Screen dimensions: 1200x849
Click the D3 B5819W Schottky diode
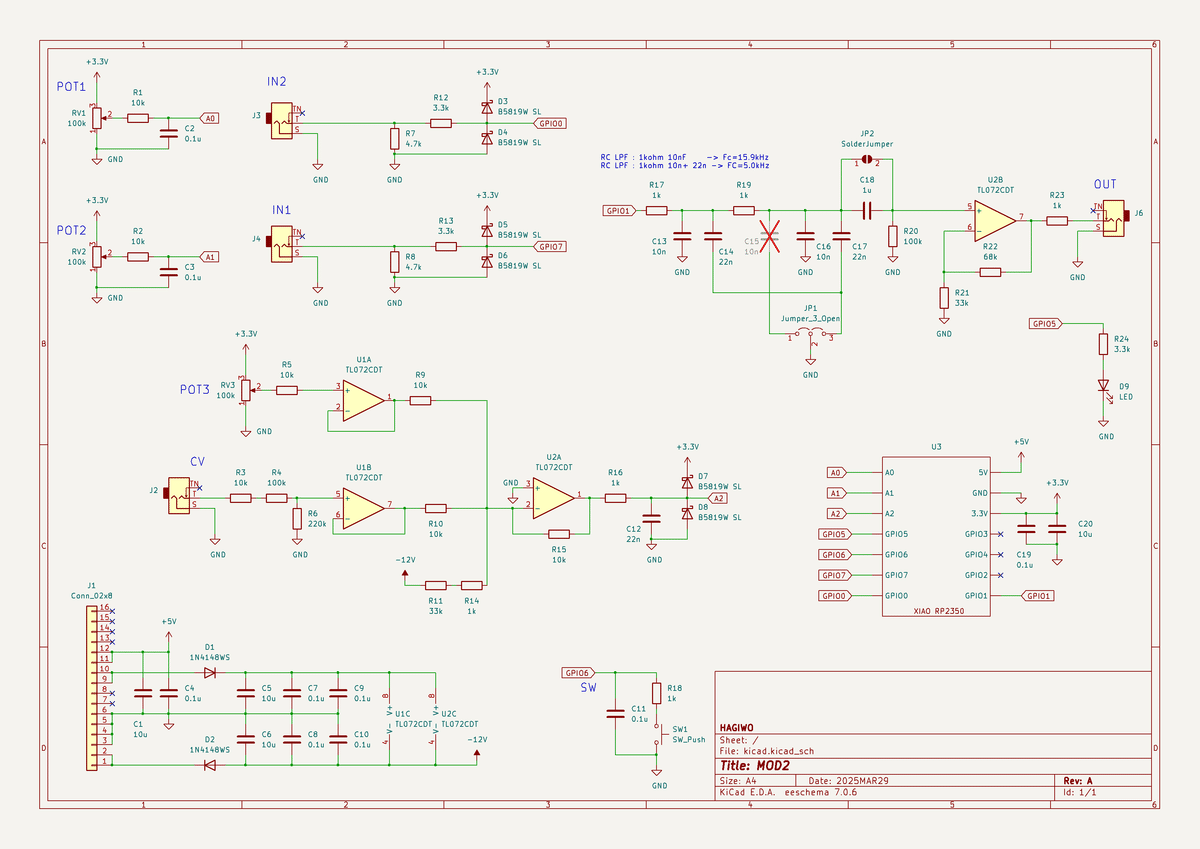(487, 106)
